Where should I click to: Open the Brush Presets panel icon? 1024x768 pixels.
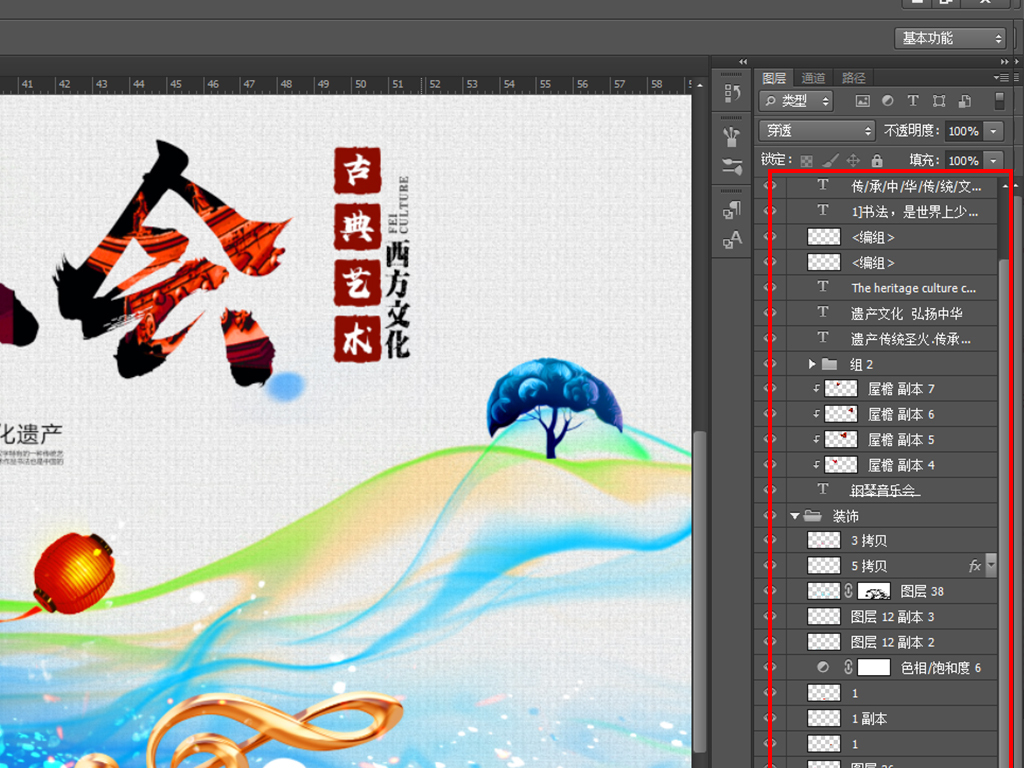(x=732, y=136)
